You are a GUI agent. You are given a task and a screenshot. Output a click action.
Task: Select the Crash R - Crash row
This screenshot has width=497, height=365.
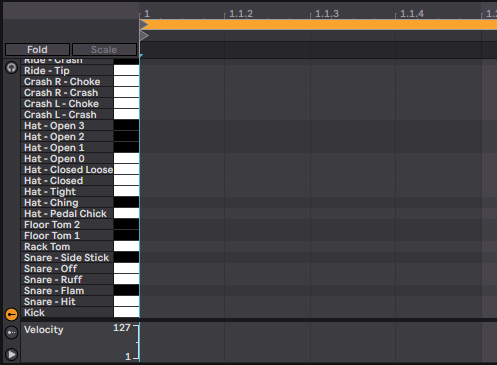67,93
